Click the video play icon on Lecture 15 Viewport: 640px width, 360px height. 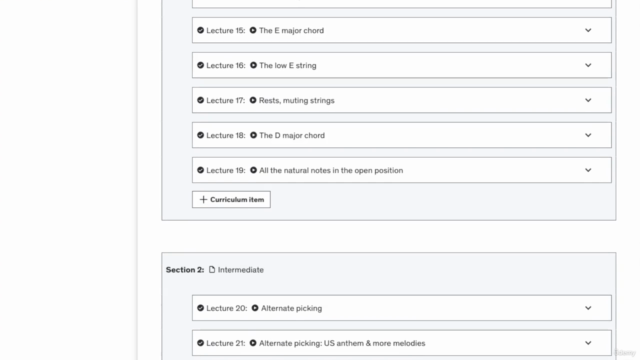click(x=253, y=30)
